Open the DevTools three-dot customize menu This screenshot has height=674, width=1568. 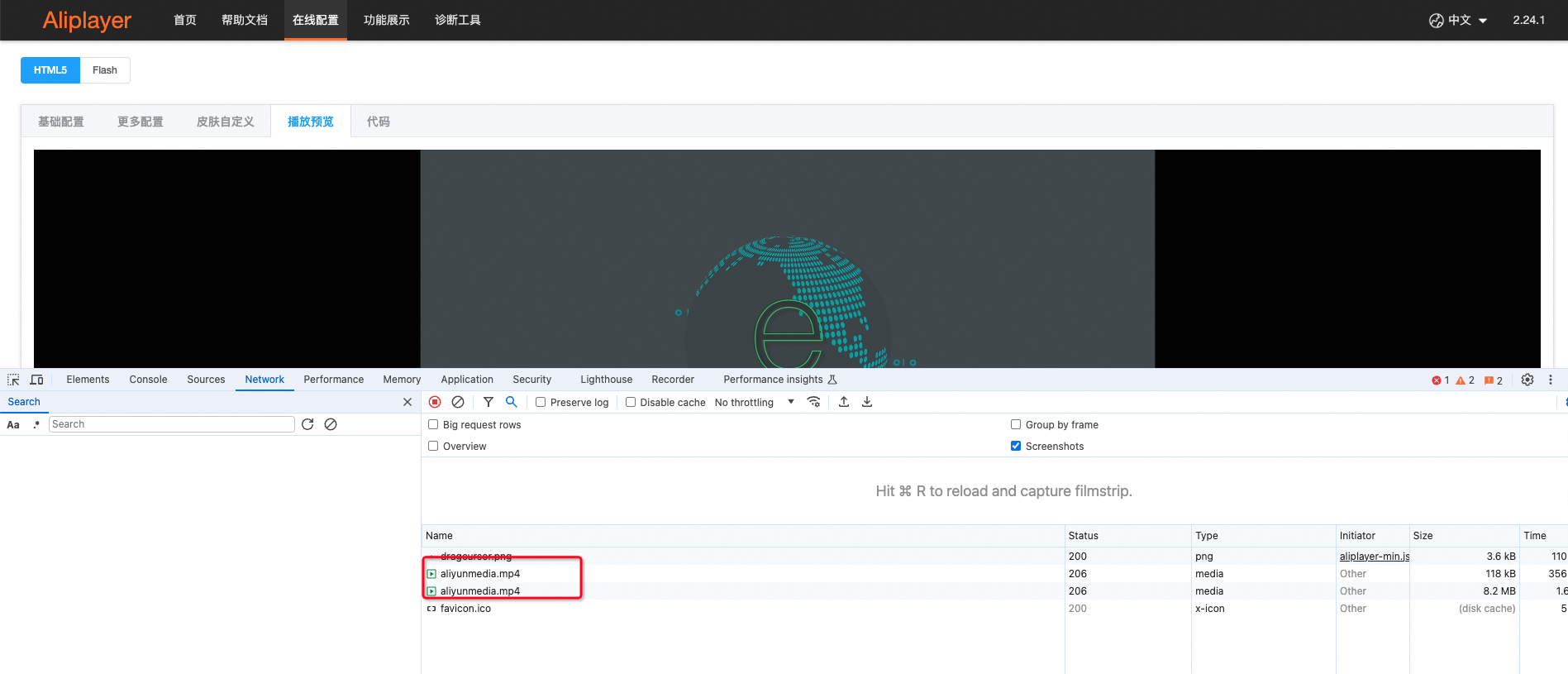(x=1551, y=380)
